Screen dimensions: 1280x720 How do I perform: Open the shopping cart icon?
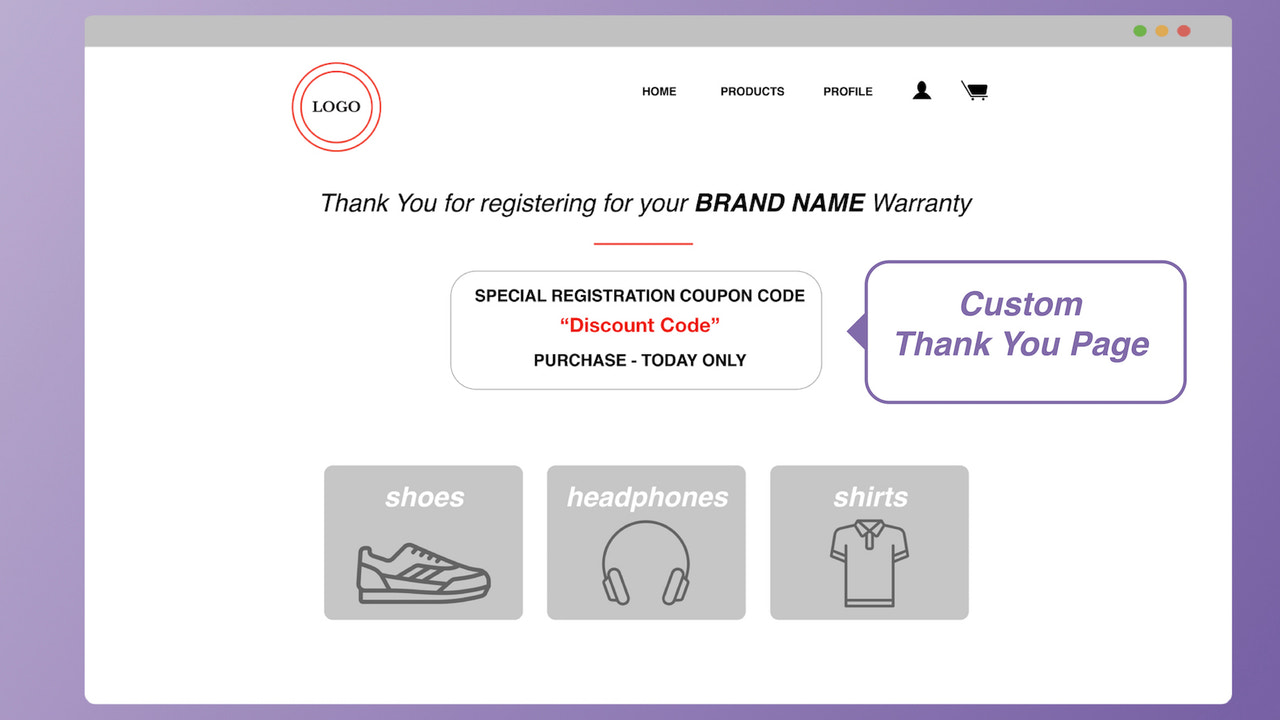[973, 90]
